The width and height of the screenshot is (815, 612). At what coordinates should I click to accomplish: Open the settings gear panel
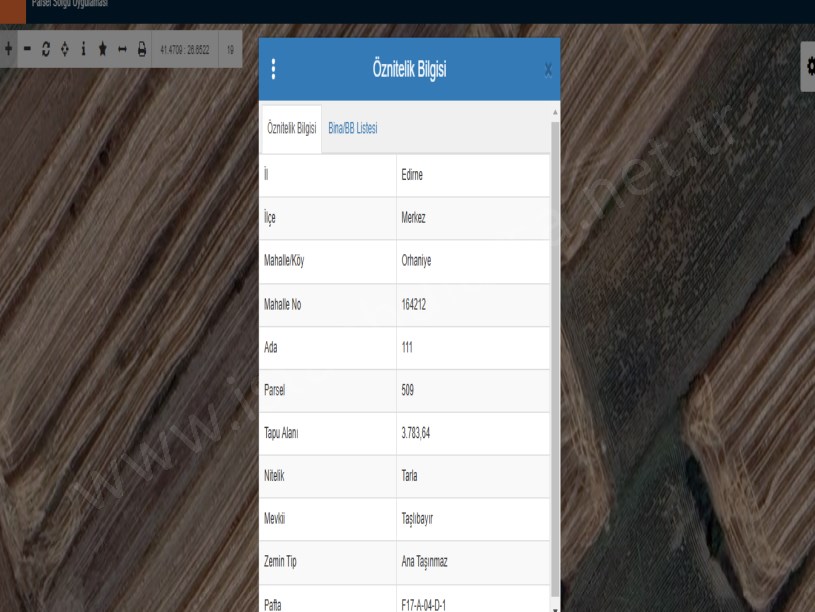point(809,64)
